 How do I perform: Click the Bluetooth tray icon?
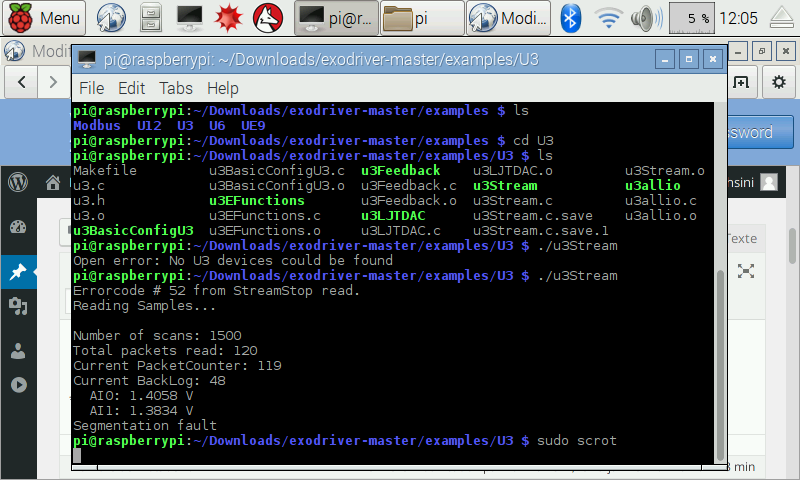click(x=570, y=18)
